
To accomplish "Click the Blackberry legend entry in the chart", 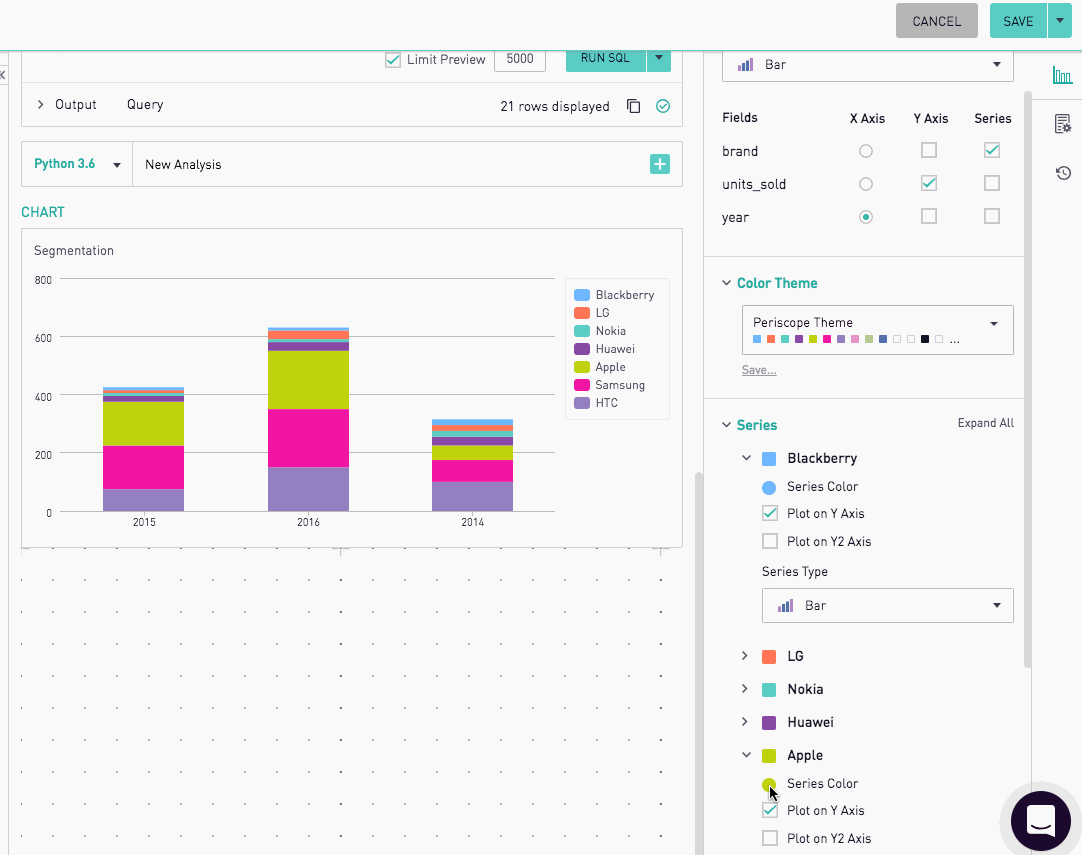I will coord(614,295).
